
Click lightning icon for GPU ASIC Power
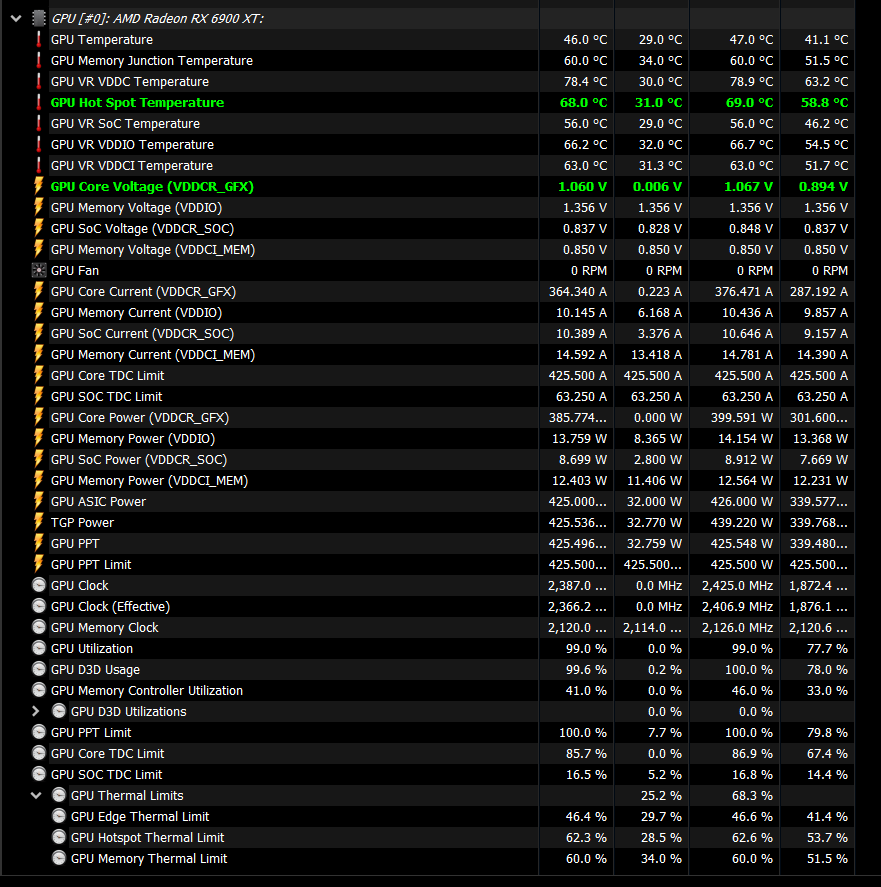(x=38, y=501)
